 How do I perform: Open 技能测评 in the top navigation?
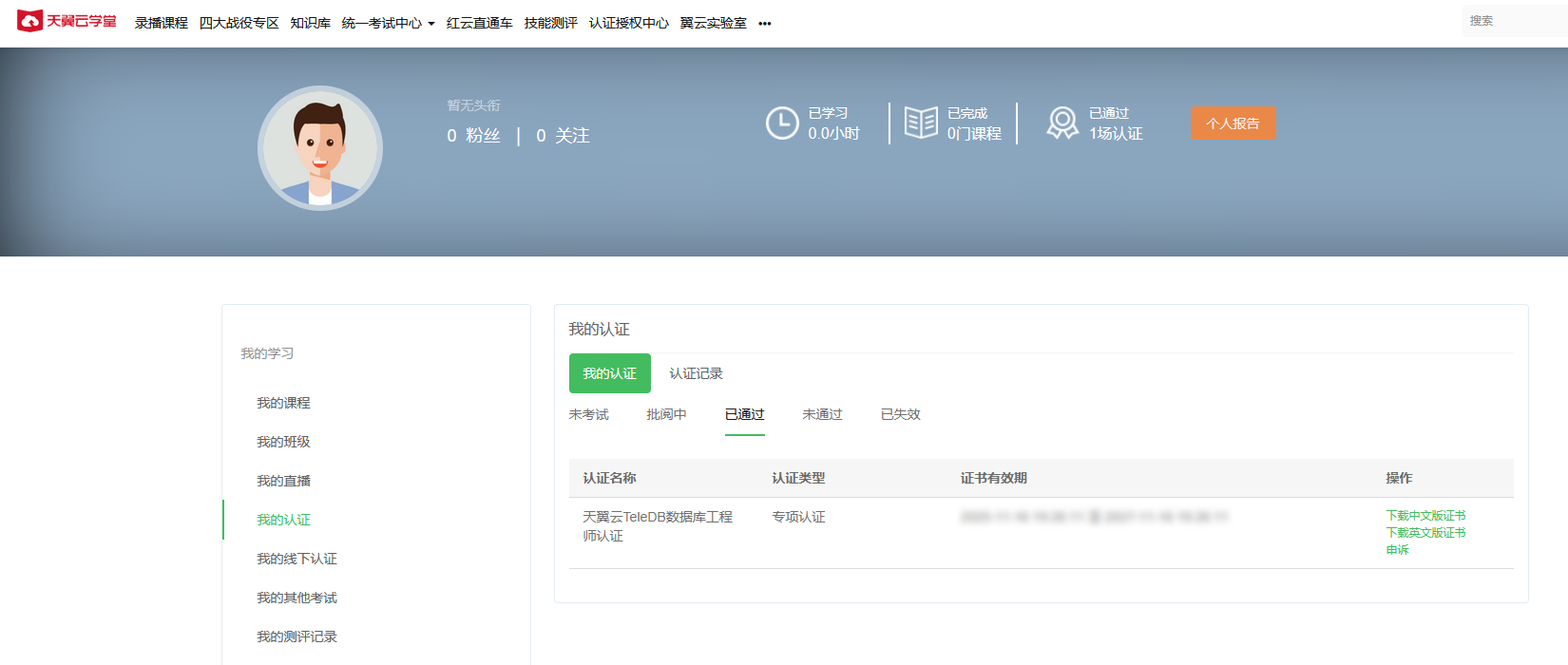click(x=551, y=23)
